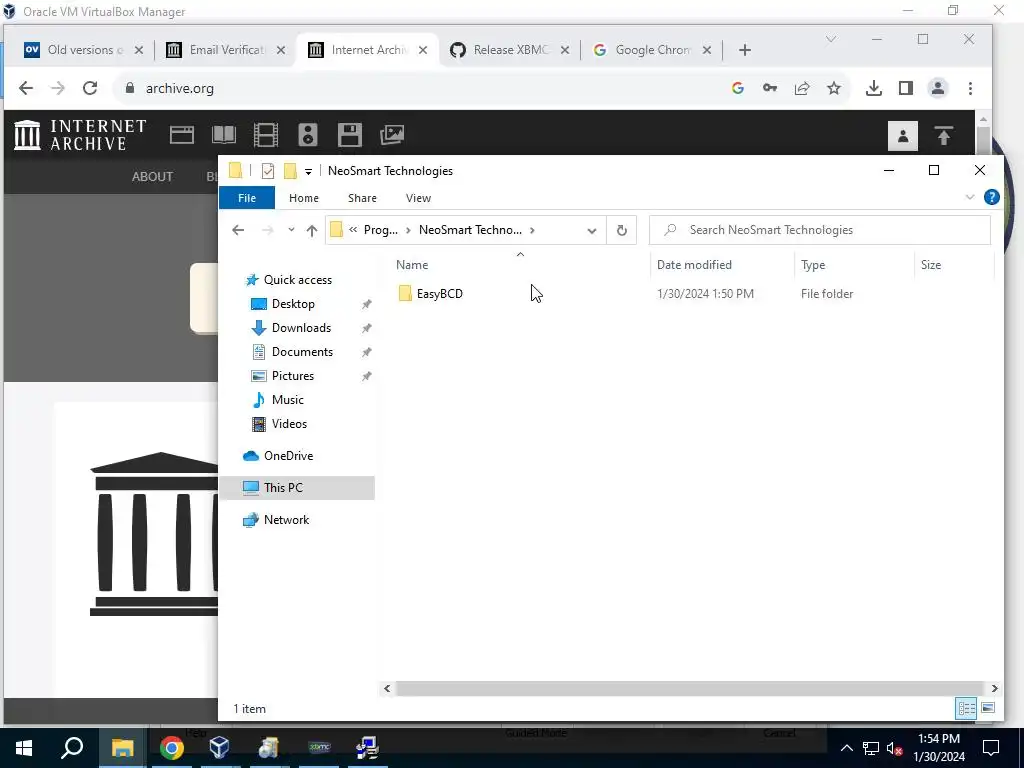Switch to Google Chrome search tab
This screenshot has height=768, width=1024.
(x=653, y=50)
